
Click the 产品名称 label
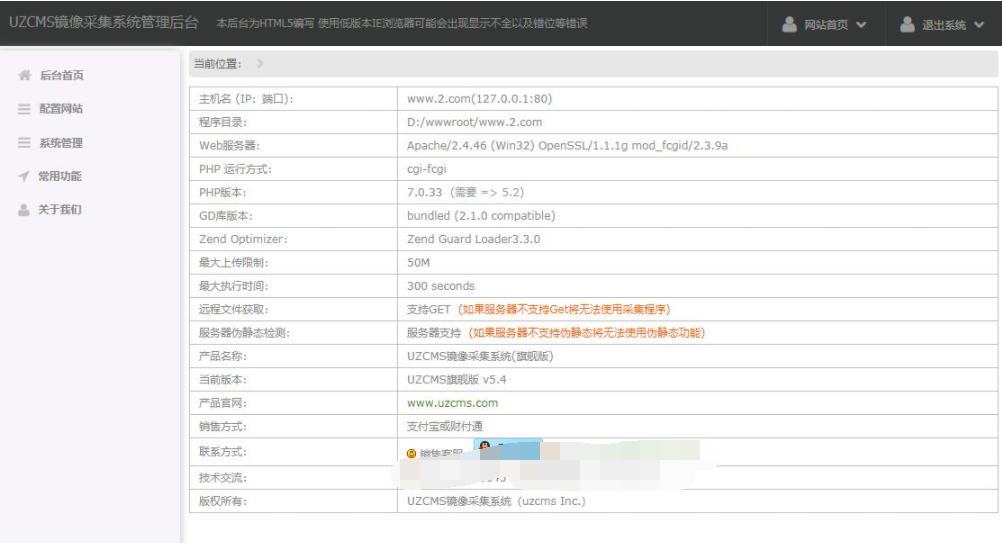click(223, 356)
